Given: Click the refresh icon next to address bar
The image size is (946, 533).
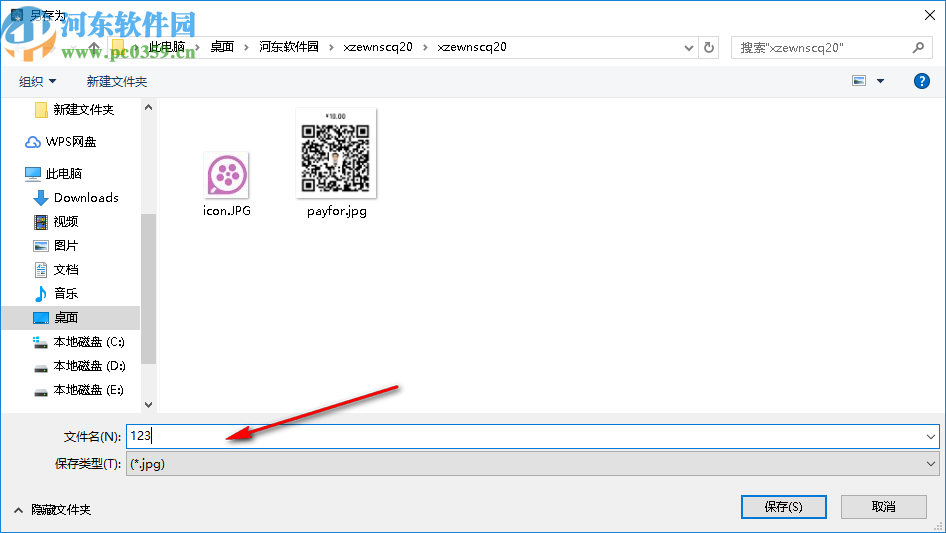Looking at the screenshot, I should point(709,47).
